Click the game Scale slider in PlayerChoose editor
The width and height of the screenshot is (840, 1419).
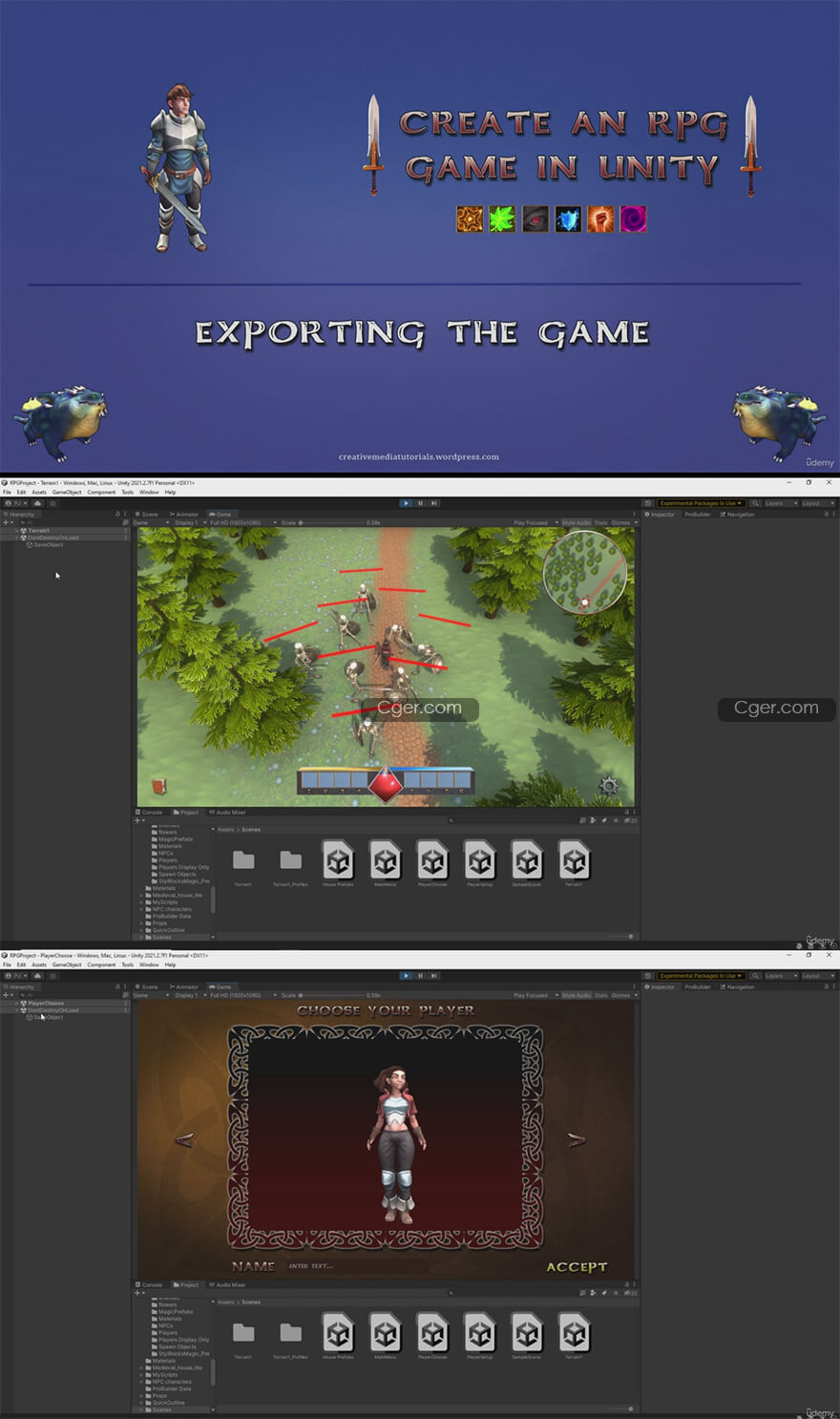pyautogui.click(x=330, y=995)
